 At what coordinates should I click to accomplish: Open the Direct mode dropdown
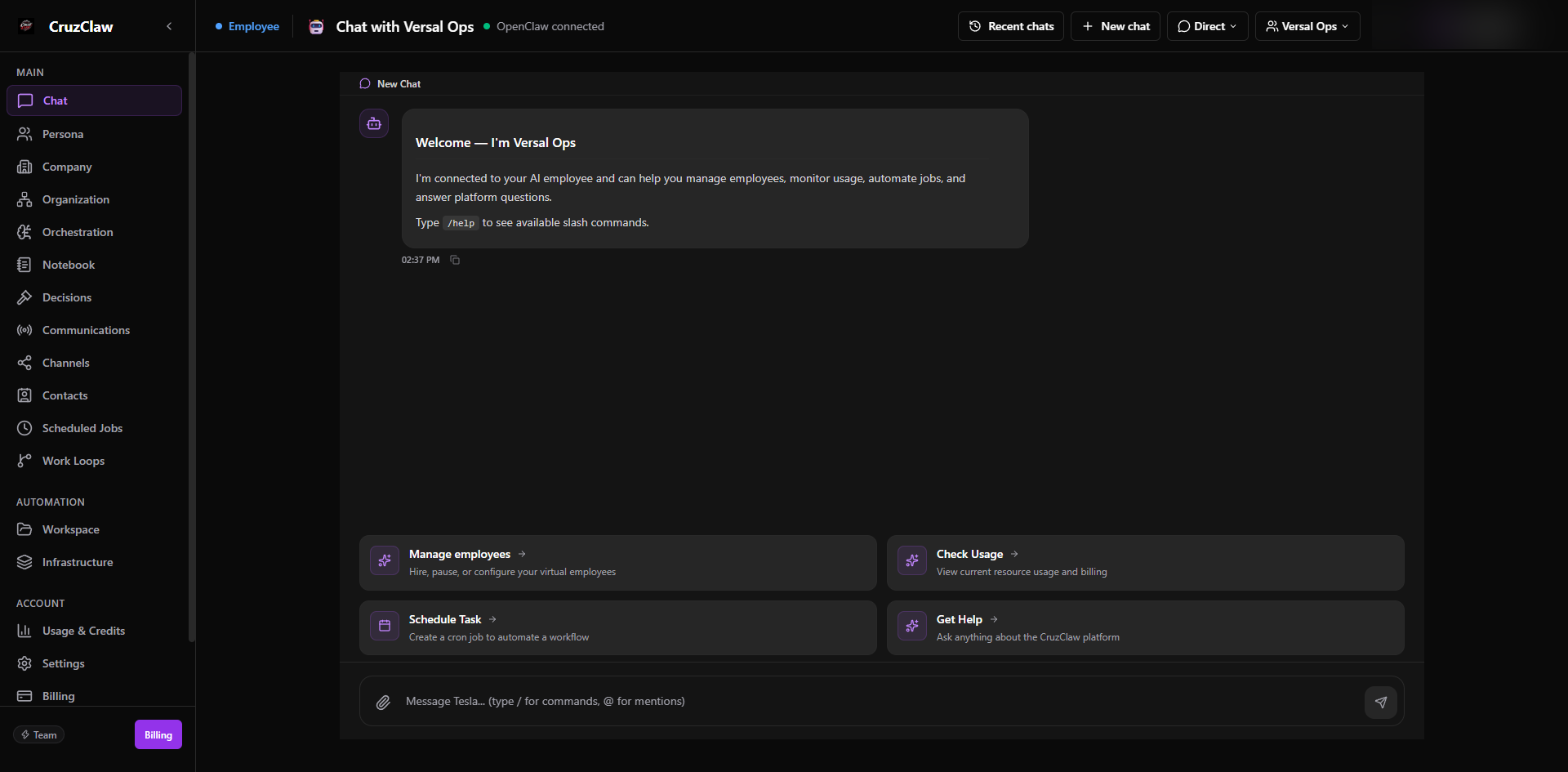coord(1207,26)
